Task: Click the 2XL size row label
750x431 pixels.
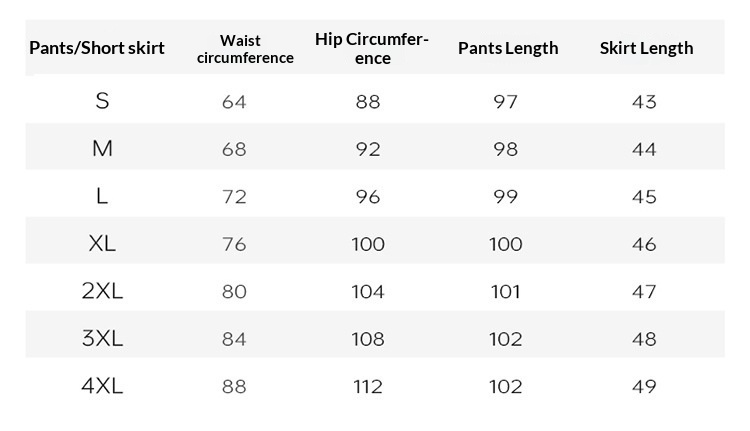Action: coord(102,291)
